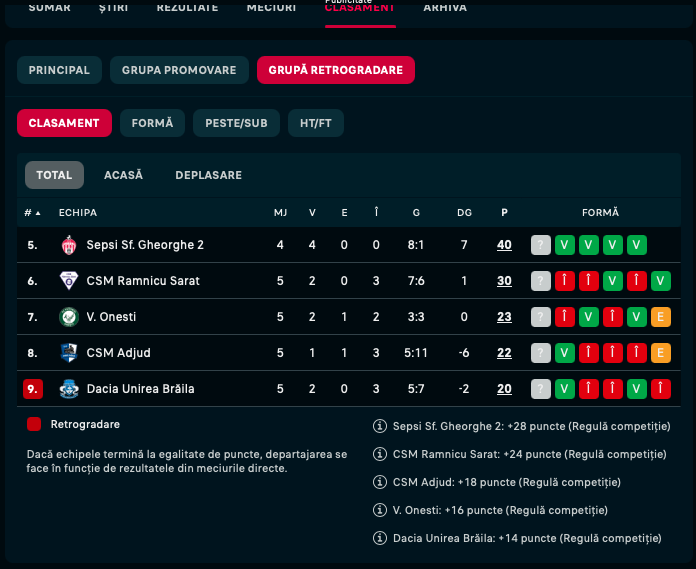Select the GRUPA PROMOVARE group
Viewport: 696px width, 569px height.
point(179,70)
